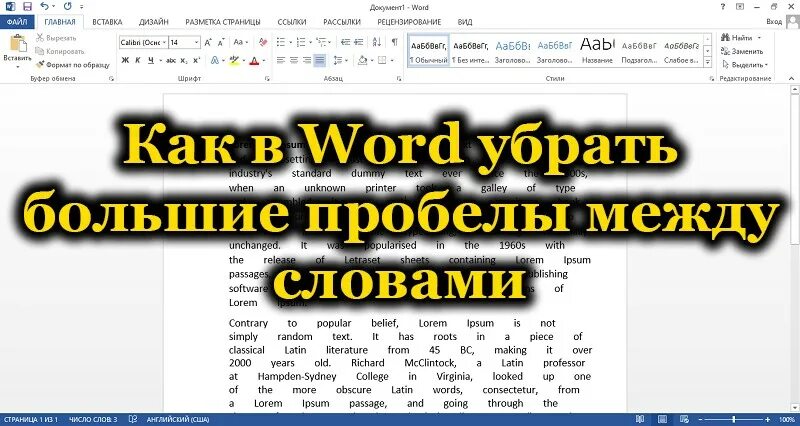Paste using the Вставить clipboard icon
The height and width of the screenshot is (426, 800).
pyautogui.click(x=17, y=44)
